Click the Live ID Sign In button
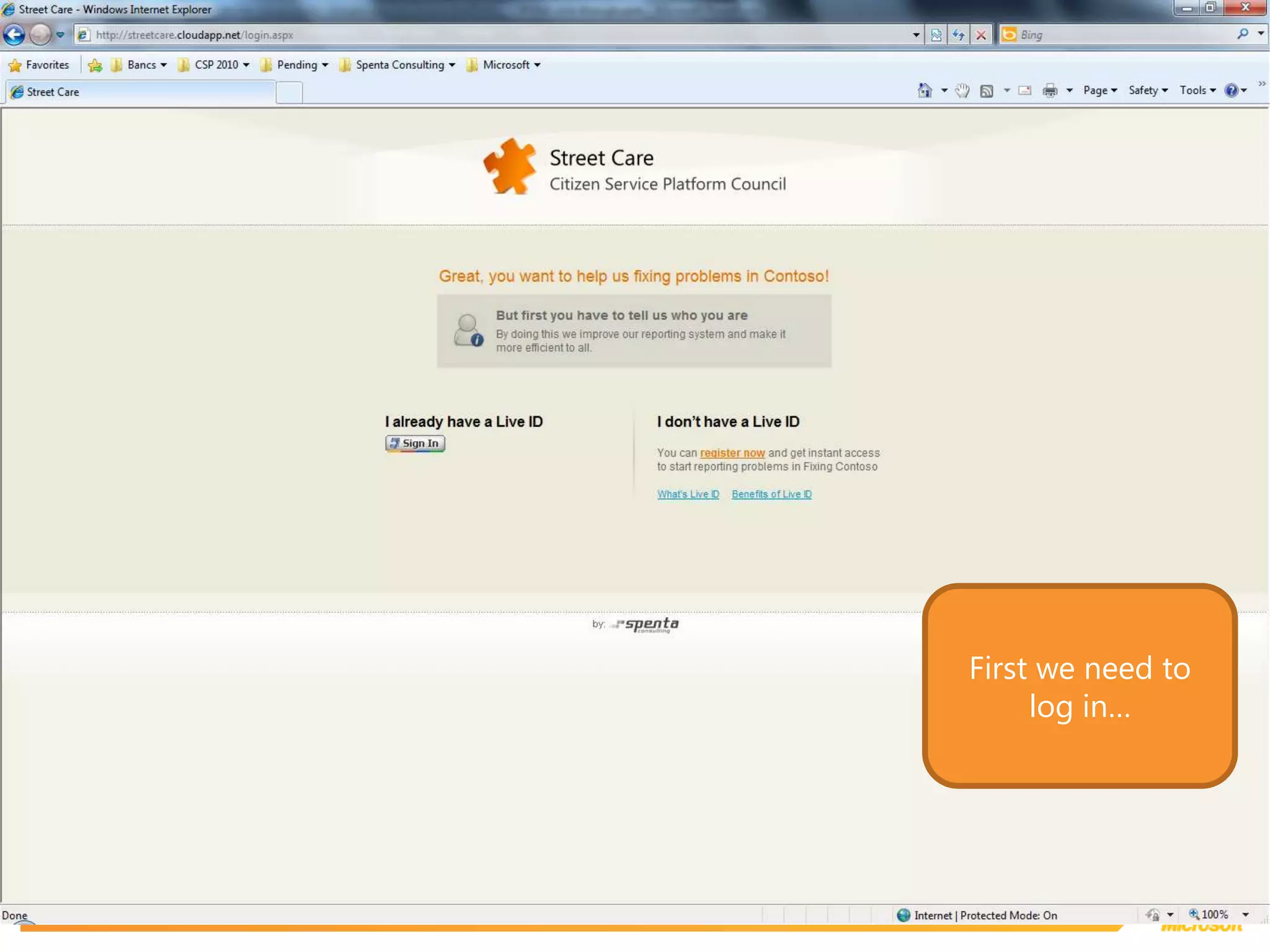Image resolution: width=1270 pixels, height=952 pixels. (415, 443)
